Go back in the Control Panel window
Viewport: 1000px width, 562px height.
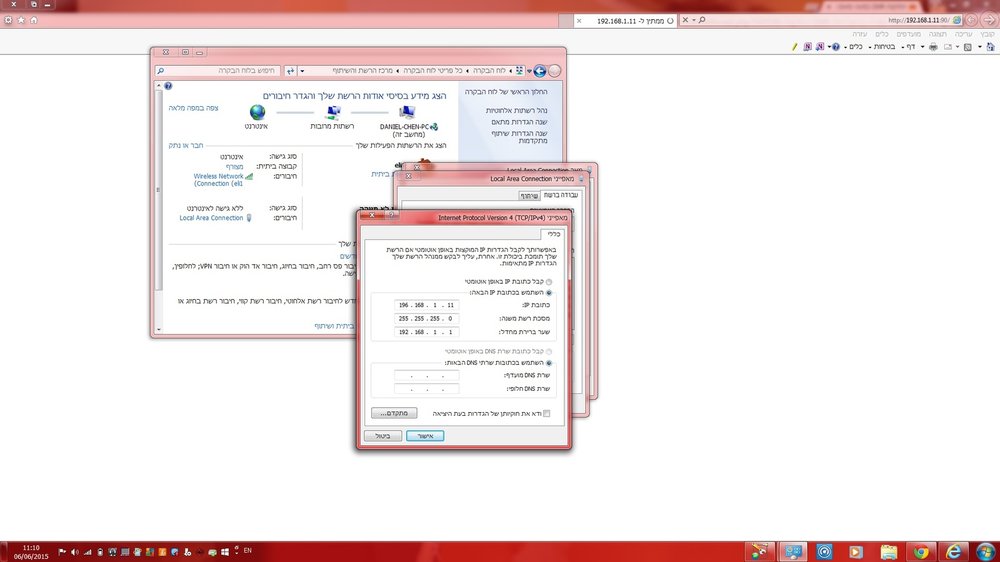click(x=540, y=71)
